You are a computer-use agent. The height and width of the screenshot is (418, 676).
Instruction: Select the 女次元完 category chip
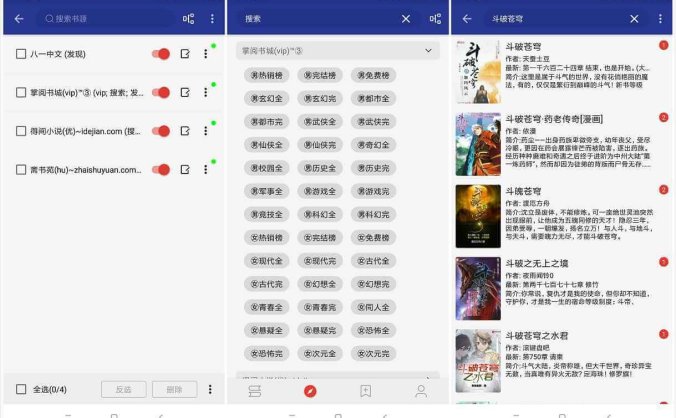[x=373, y=354]
